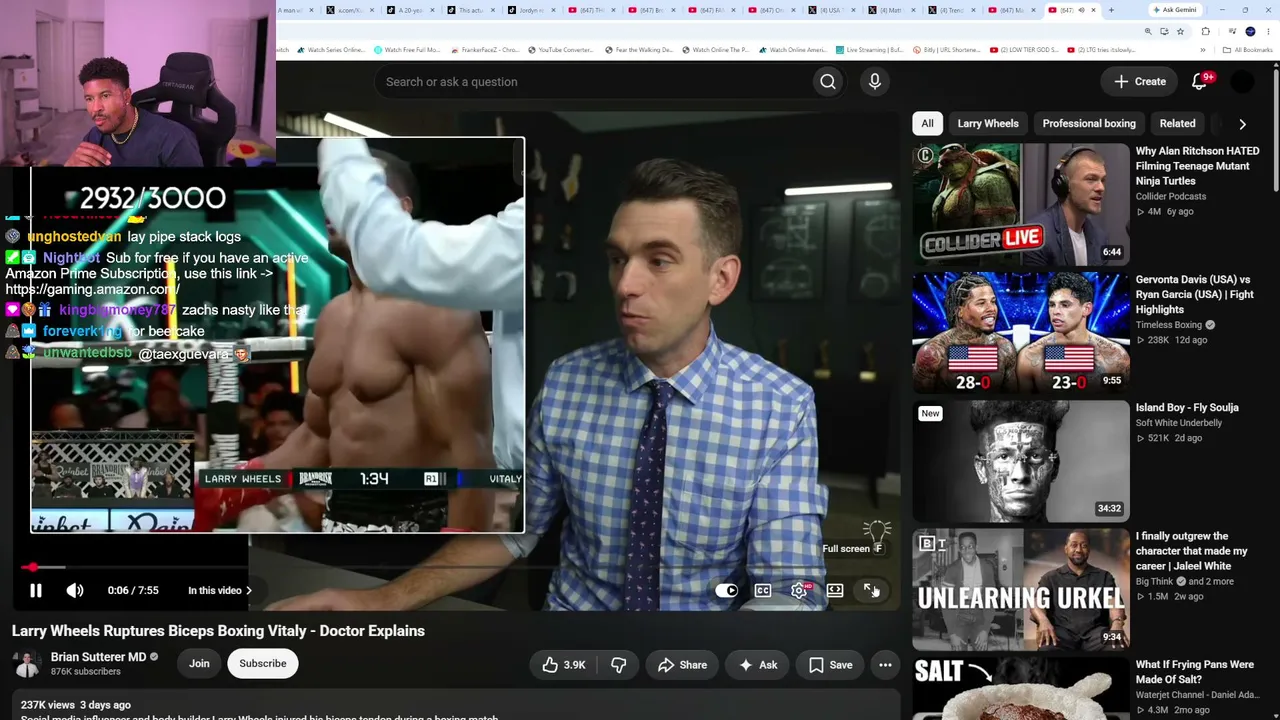
Task: Select the 'Related' filter chip
Action: 1177,124
